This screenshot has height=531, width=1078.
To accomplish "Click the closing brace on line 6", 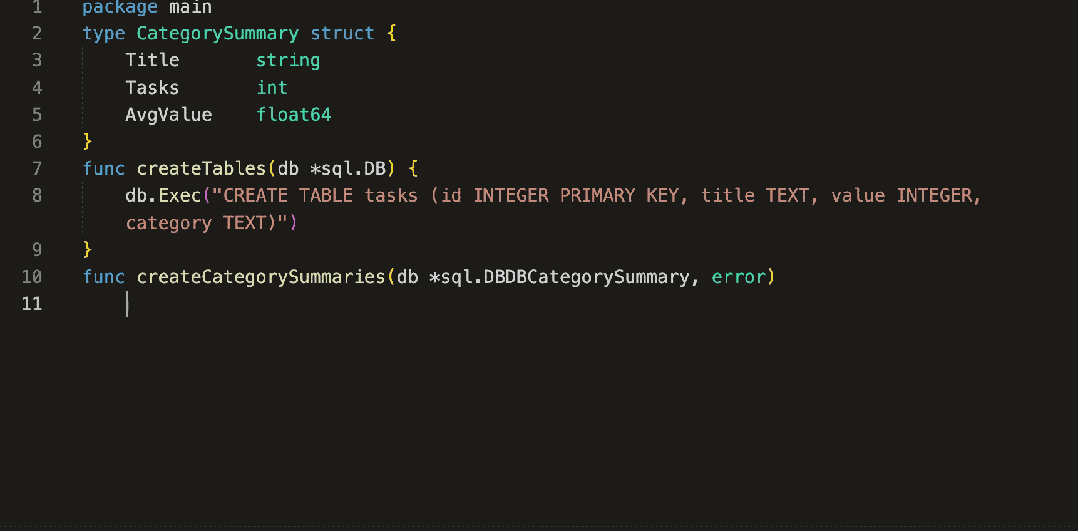I will (x=88, y=142).
